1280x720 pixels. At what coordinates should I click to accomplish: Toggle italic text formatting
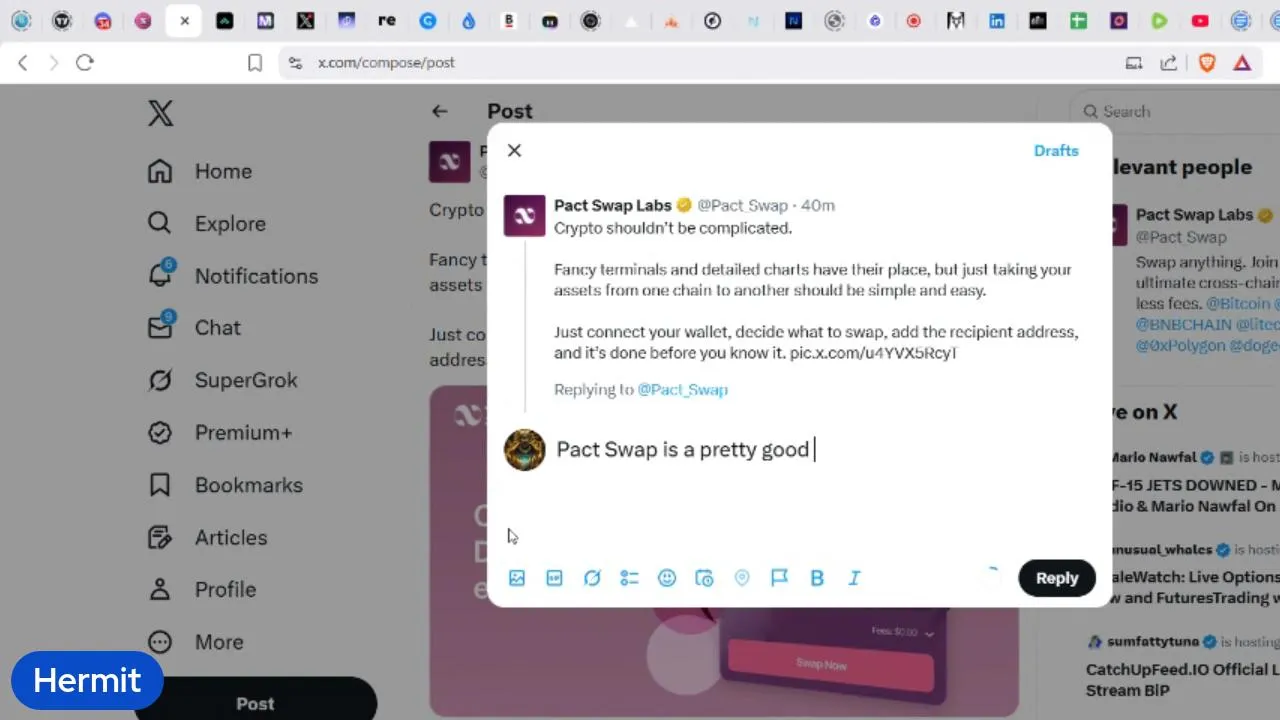tap(854, 578)
